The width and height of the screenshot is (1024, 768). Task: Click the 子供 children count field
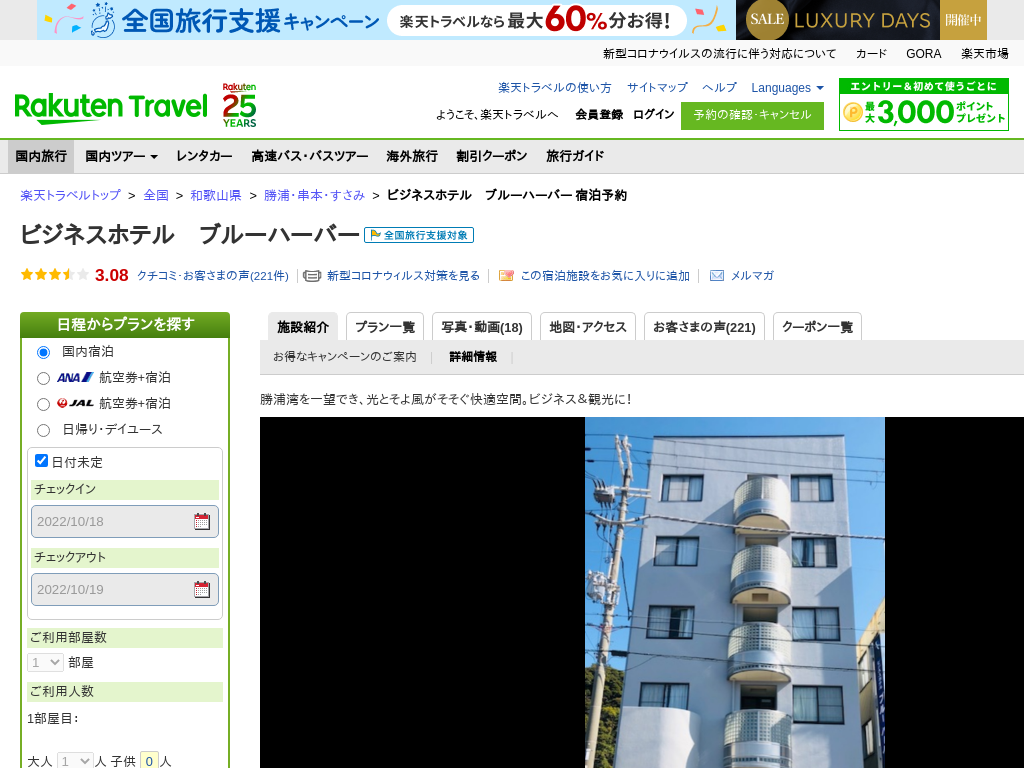(149, 761)
